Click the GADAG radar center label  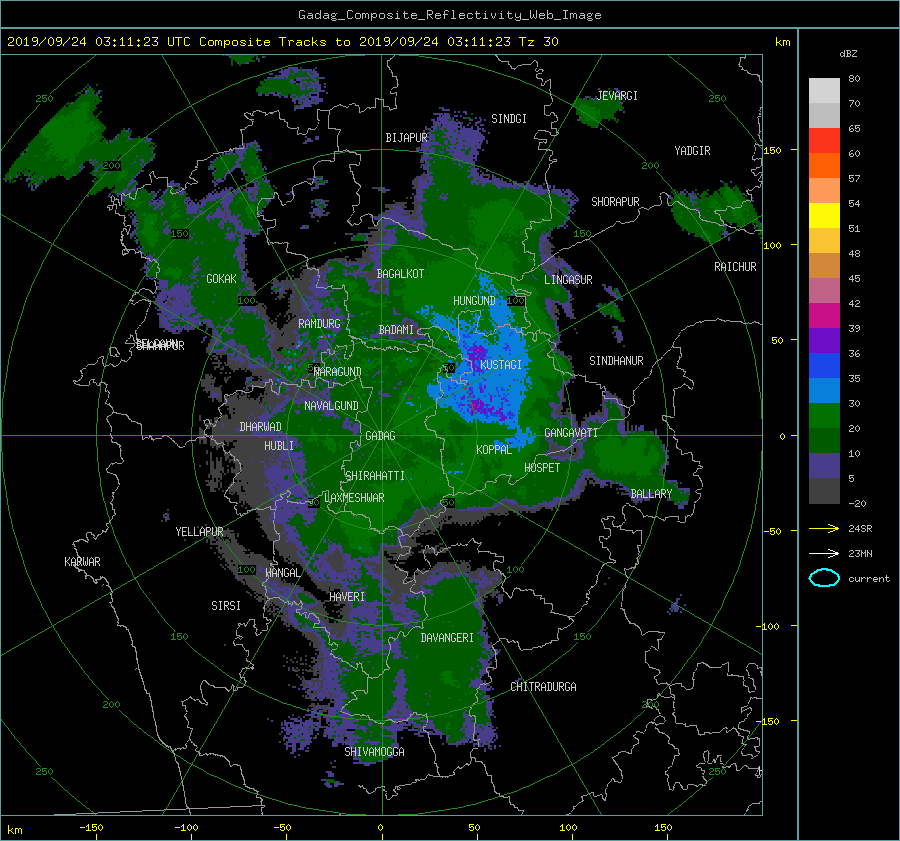click(381, 436)
